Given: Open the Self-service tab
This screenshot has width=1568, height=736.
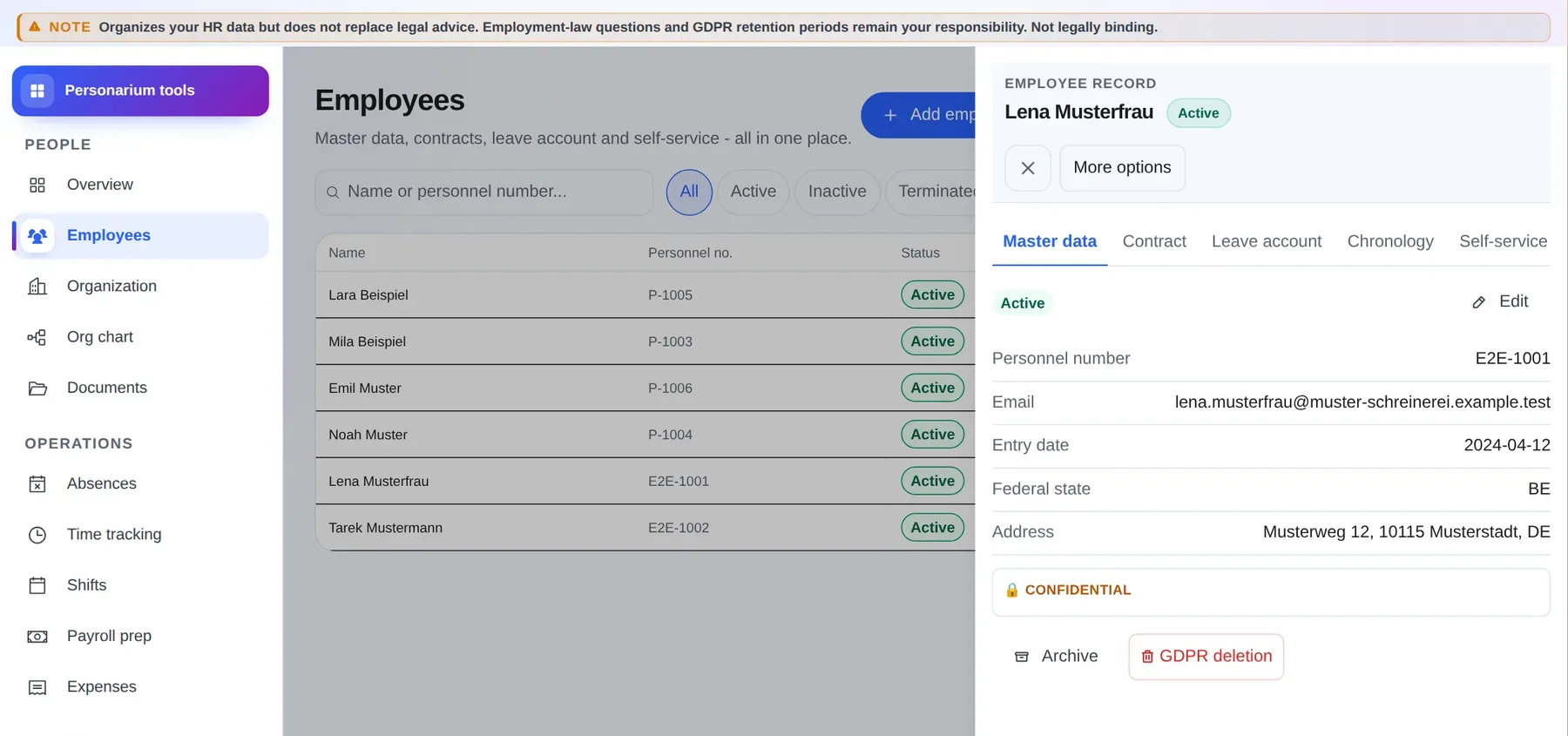Looking at the screenshot, I should 1503,241.
